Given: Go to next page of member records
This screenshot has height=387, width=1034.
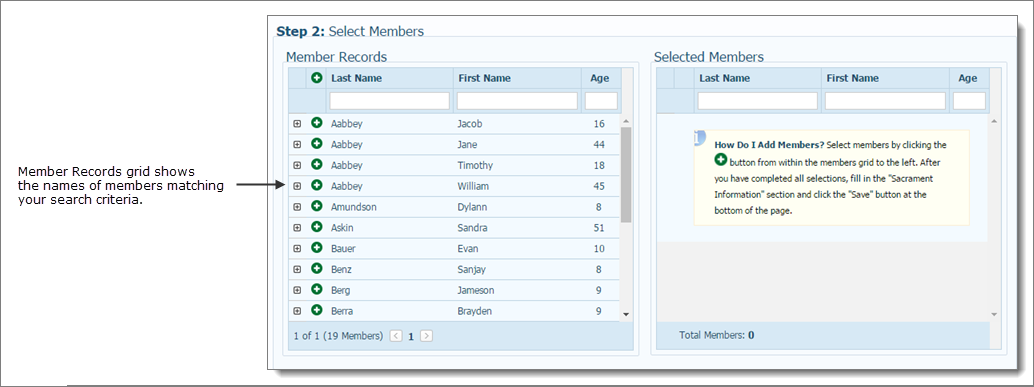Looking at the screenshot, I should [x=427, y=336].
